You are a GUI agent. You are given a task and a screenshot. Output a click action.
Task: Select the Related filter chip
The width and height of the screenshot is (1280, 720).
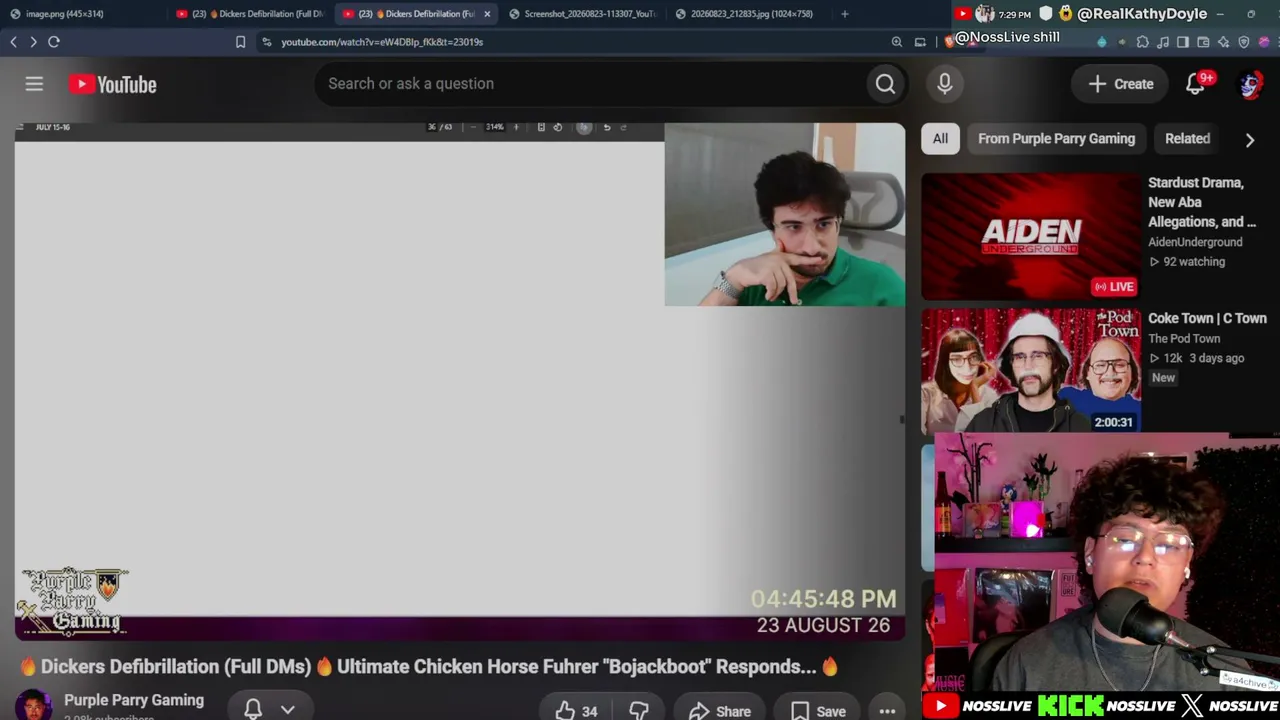click(x=1187, y=139)
